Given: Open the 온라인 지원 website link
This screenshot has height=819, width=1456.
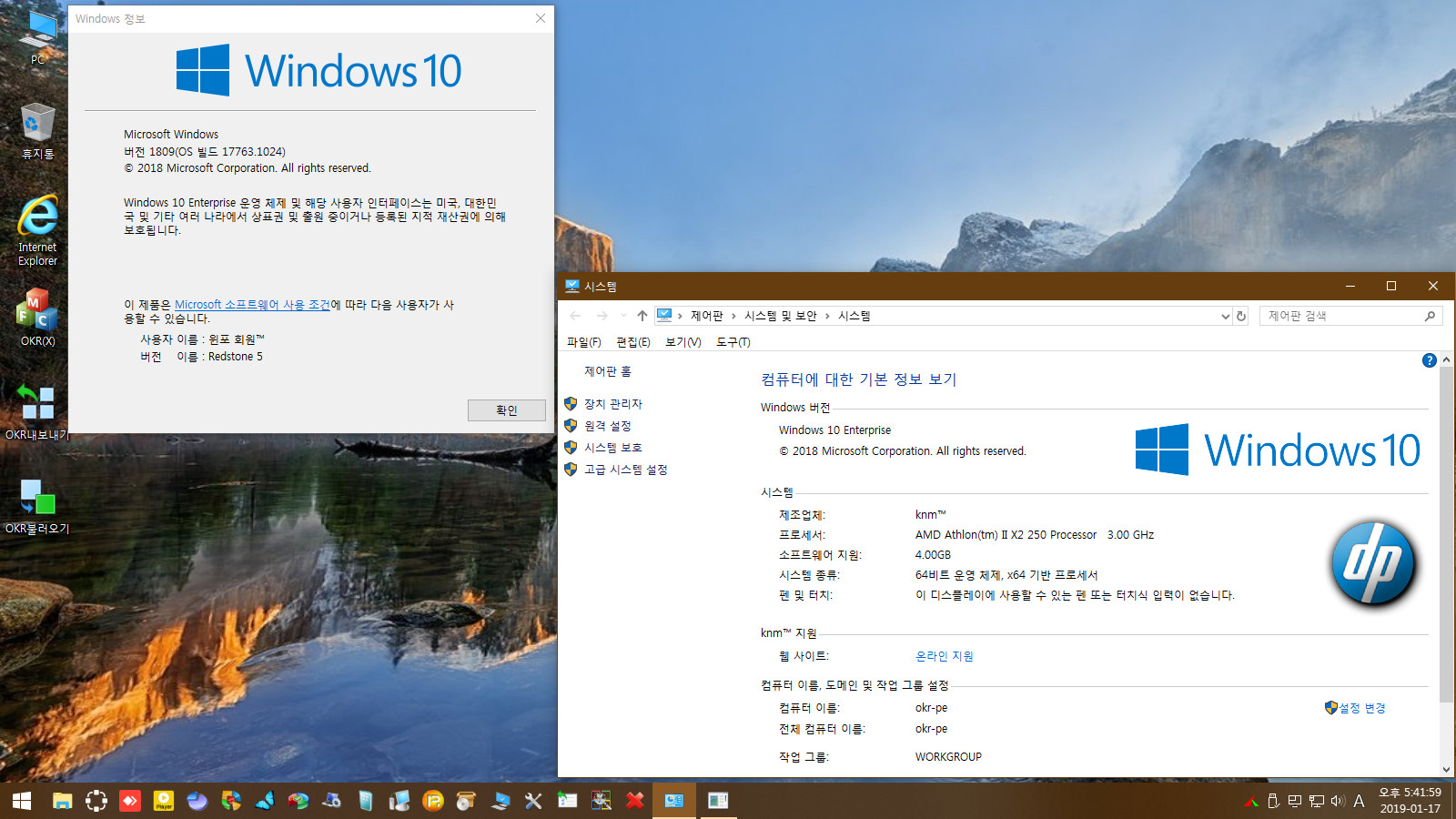Looking at the screenshot, I should tap(944, 656).
